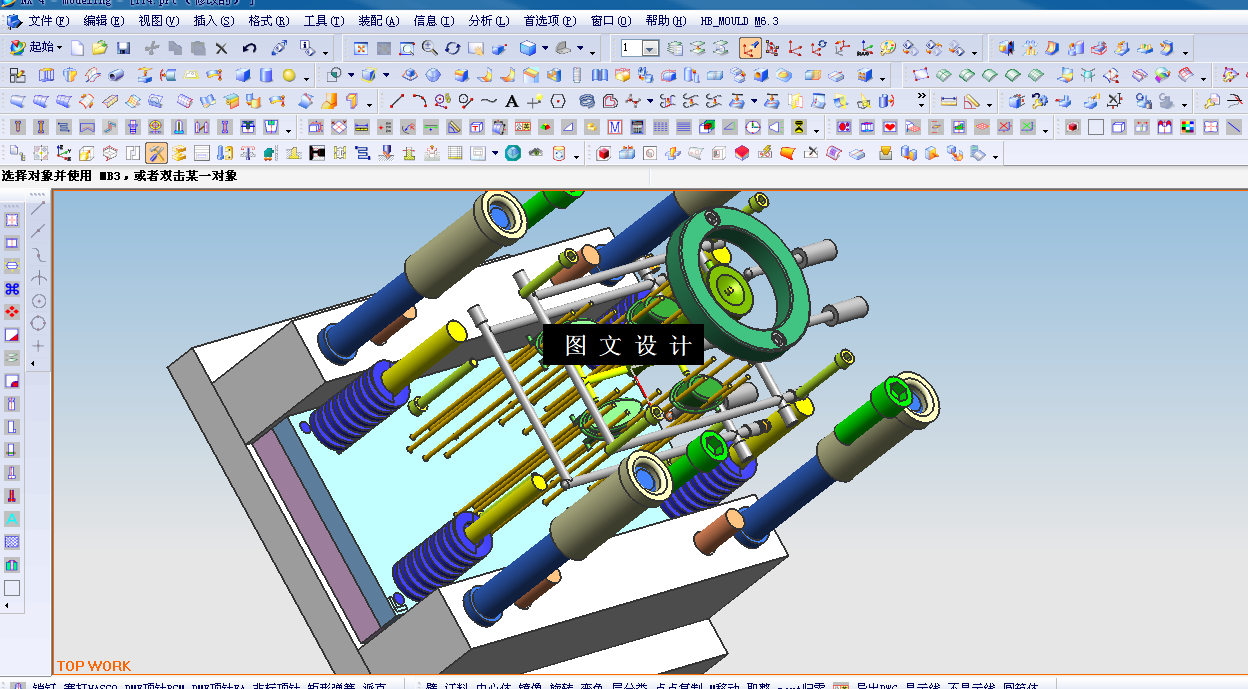1248x689 pixels.
Task: Select the plus-sign point snap icon
Action: click(39, 346)
